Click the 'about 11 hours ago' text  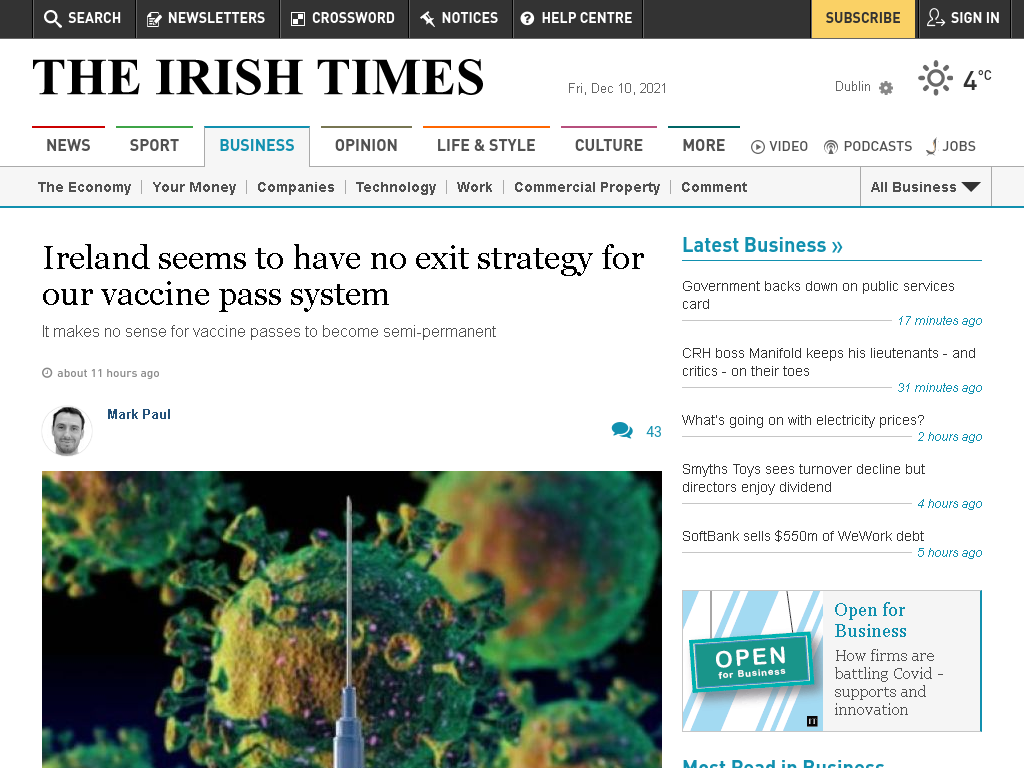pos(108,373)
